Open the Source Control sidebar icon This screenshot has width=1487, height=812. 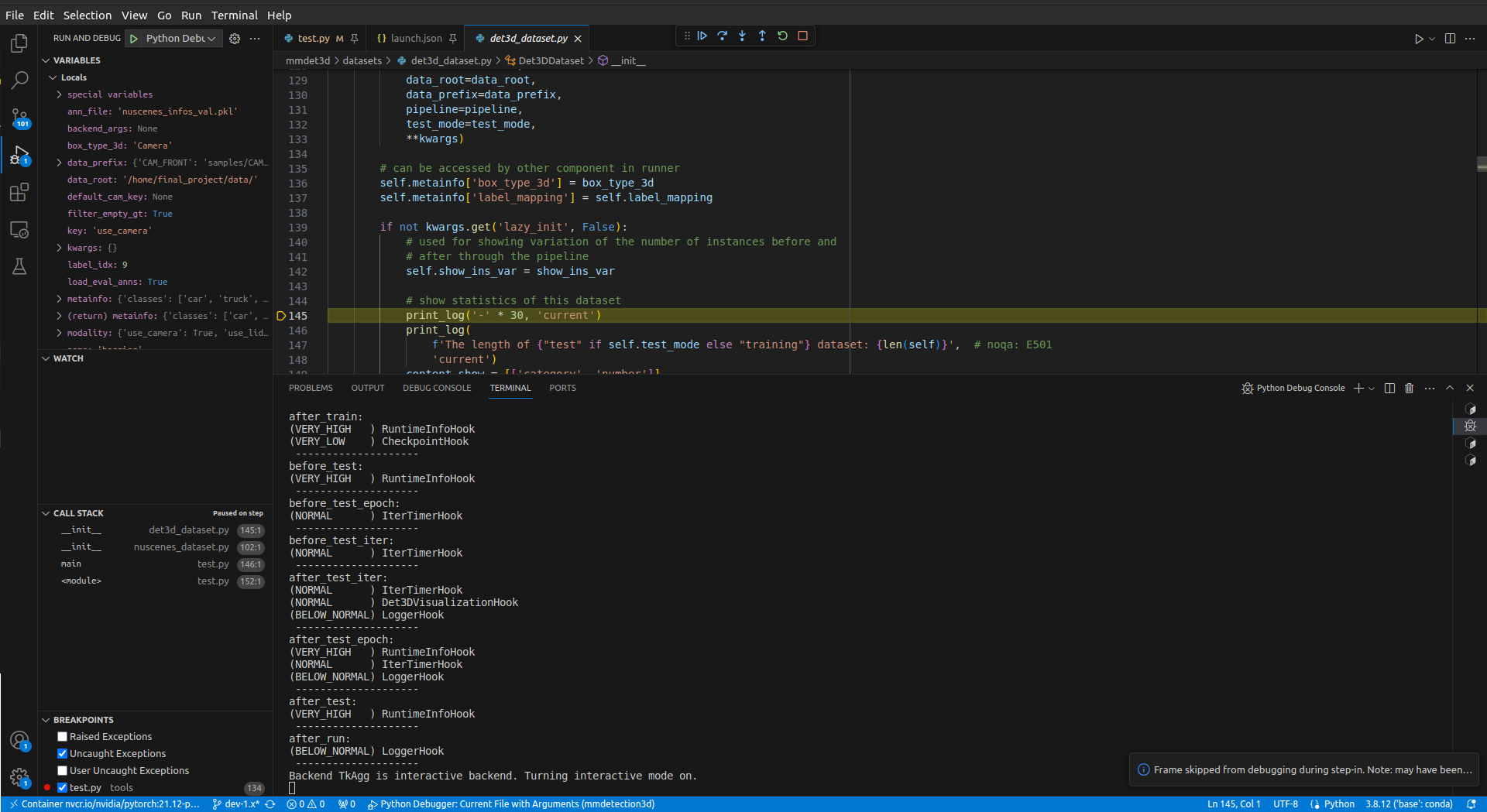coord(19,118)
